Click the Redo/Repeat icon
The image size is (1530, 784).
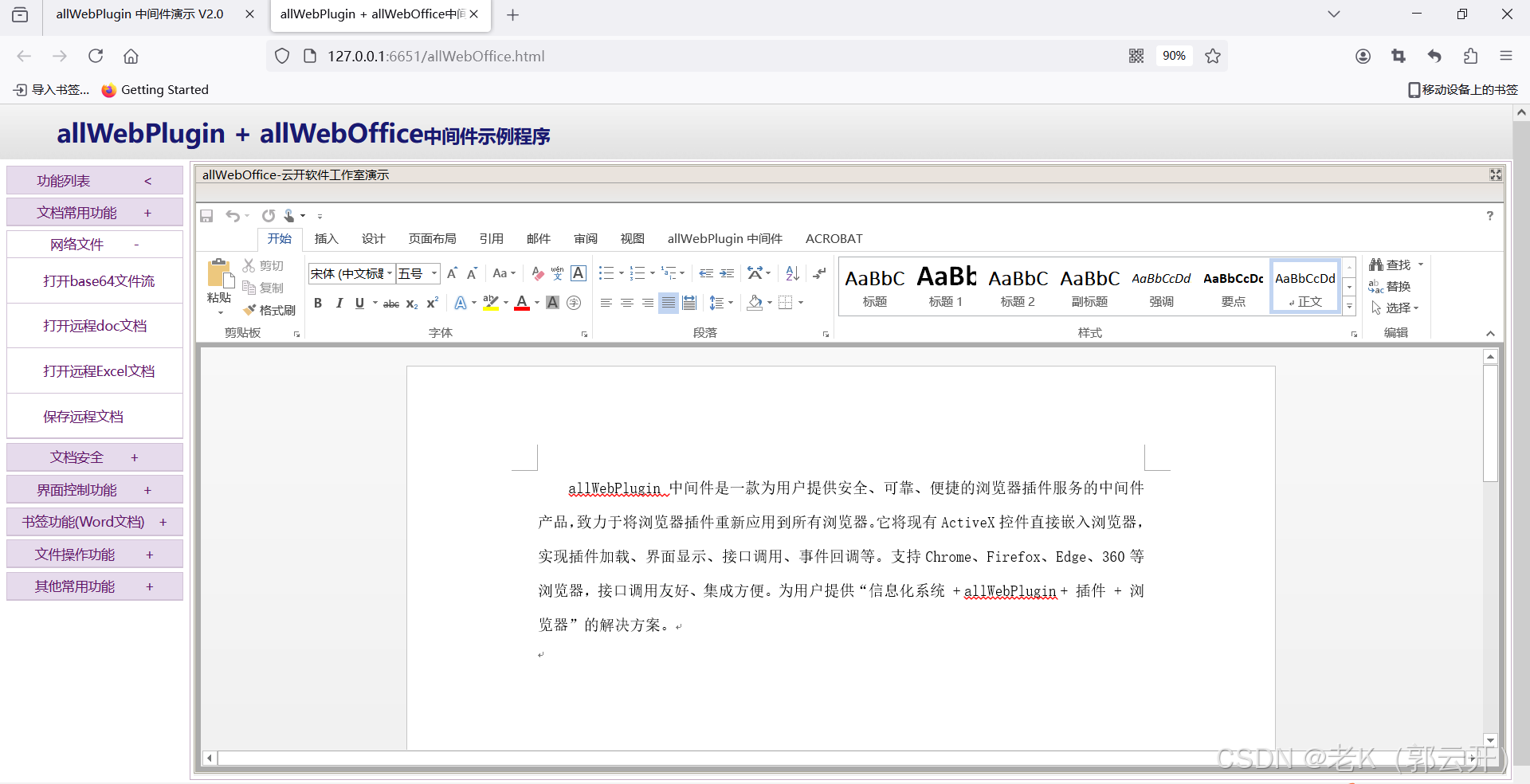point(269,216)
